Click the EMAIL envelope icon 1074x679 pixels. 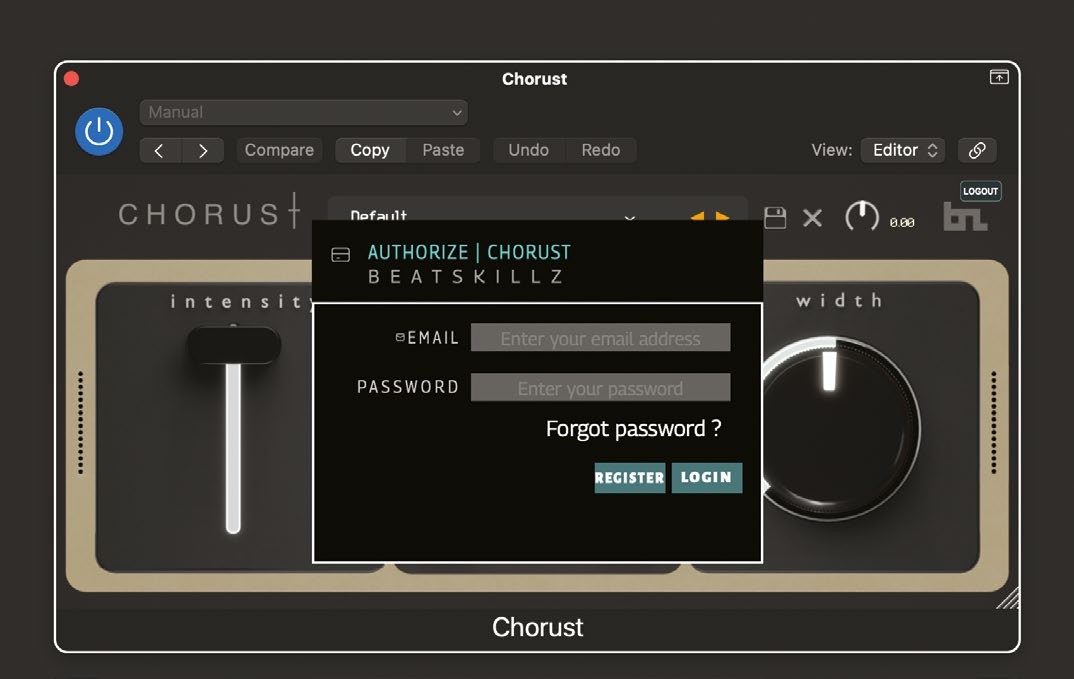(x=400, y=336)
